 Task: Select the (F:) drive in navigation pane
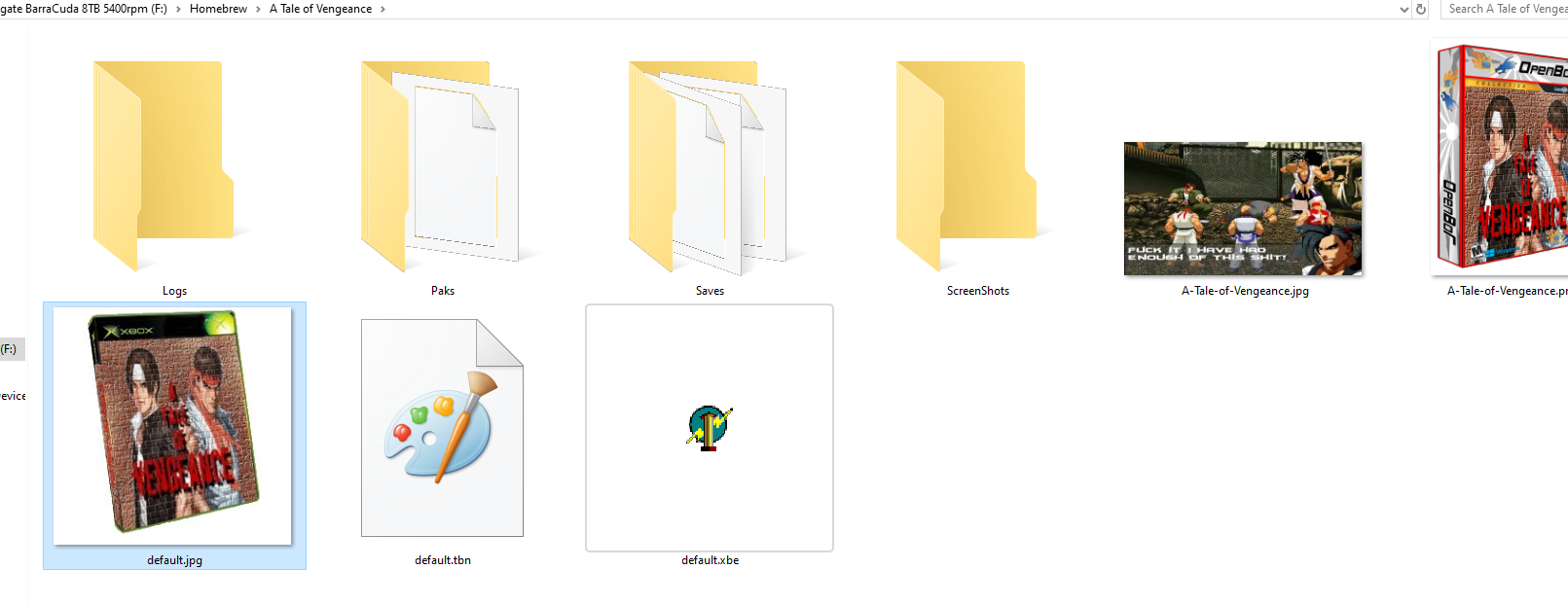(x=10, y=349)
